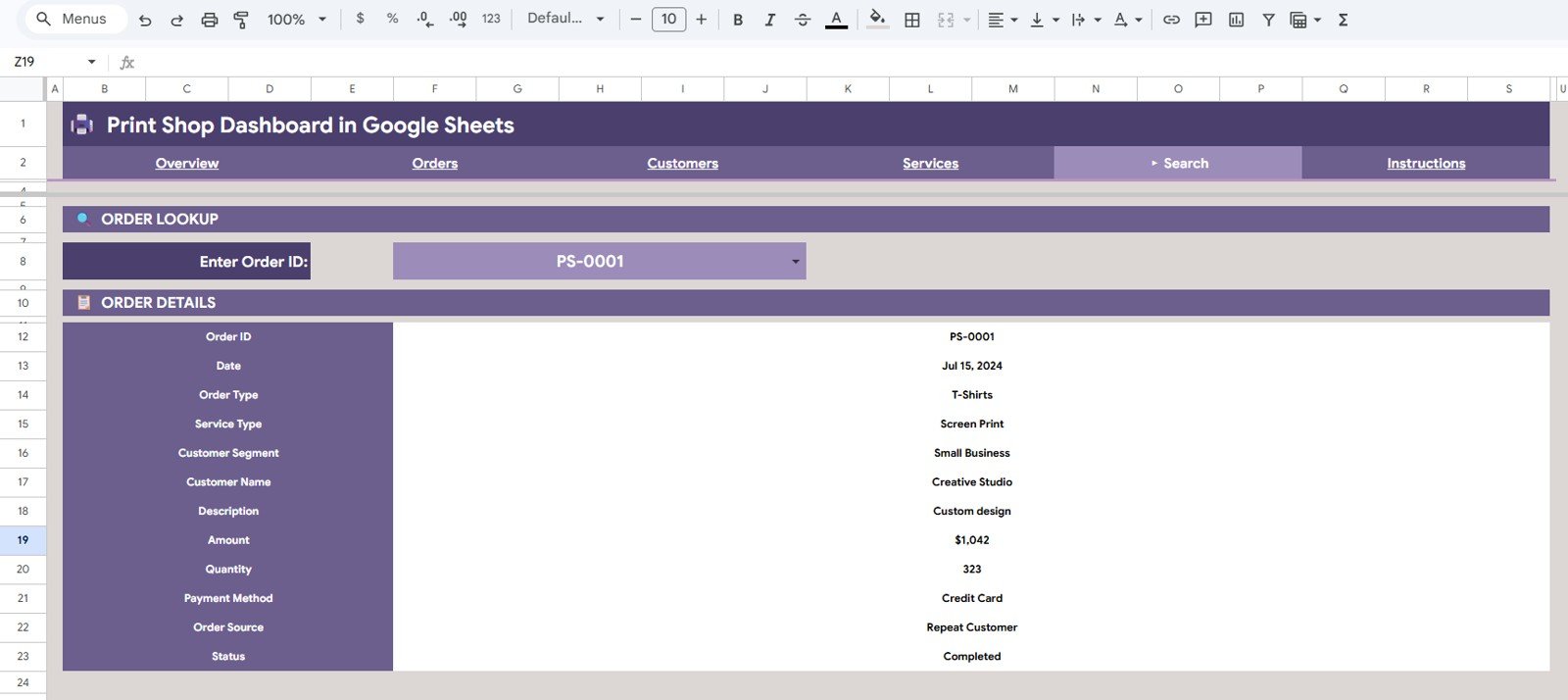The image size is (1568, 700).
Task: Click the undo icon
Action: tap(145, 20)
